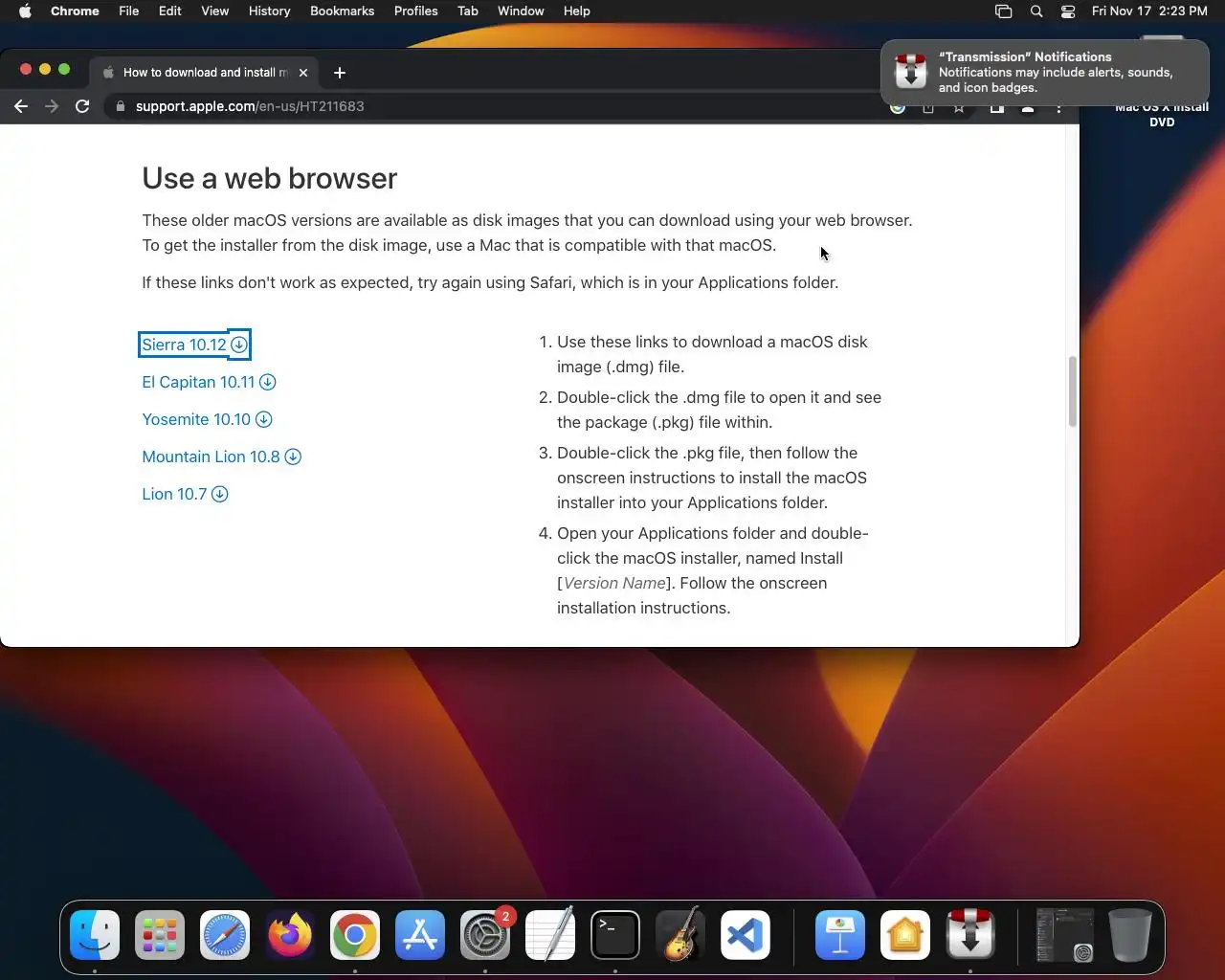Launch GarageBand from the Dock
Screen dimensions: 1225x980
pyautogui.click(x=680, y=935)
